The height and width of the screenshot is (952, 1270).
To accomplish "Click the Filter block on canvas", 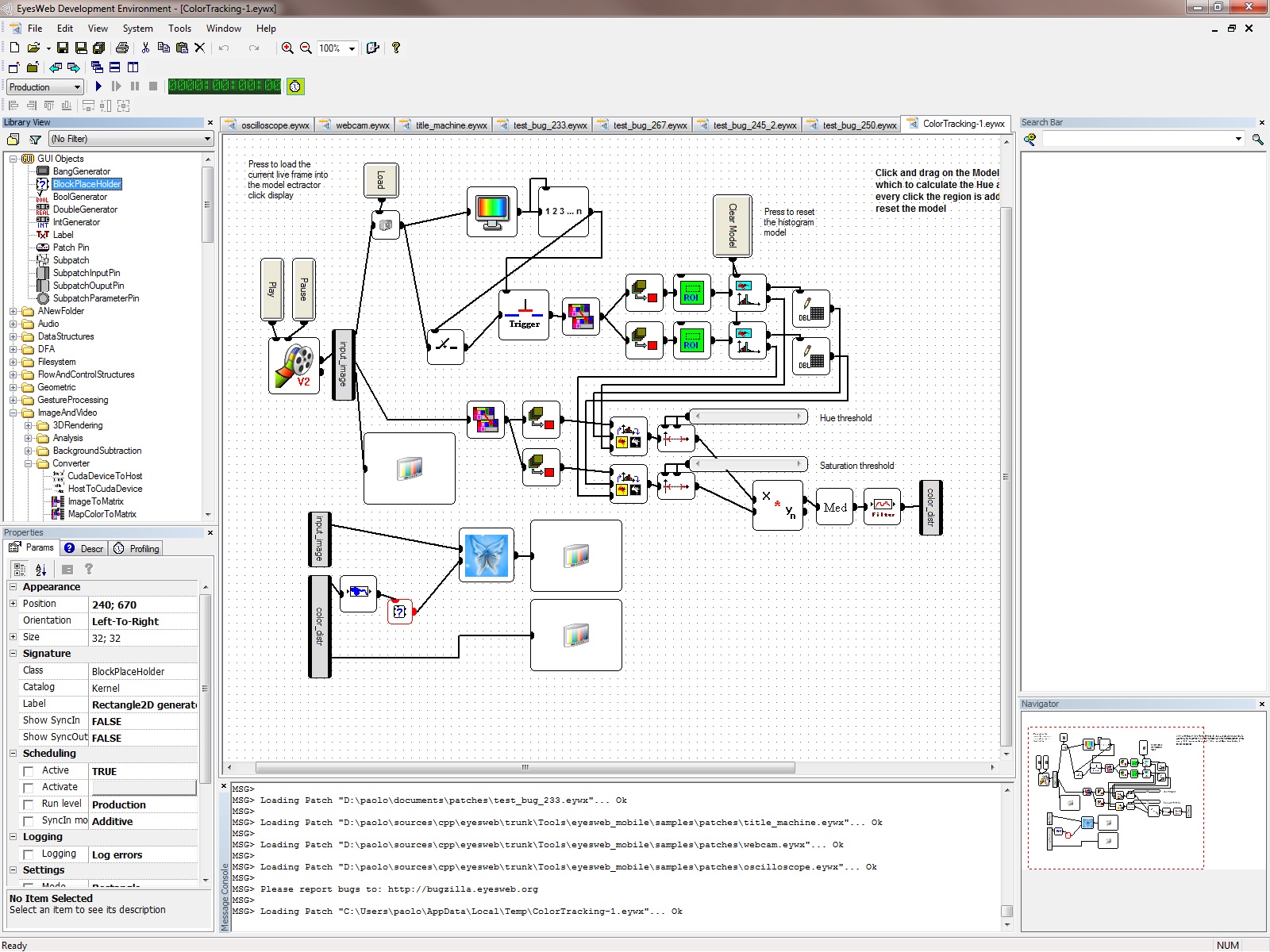I will 883,507.
